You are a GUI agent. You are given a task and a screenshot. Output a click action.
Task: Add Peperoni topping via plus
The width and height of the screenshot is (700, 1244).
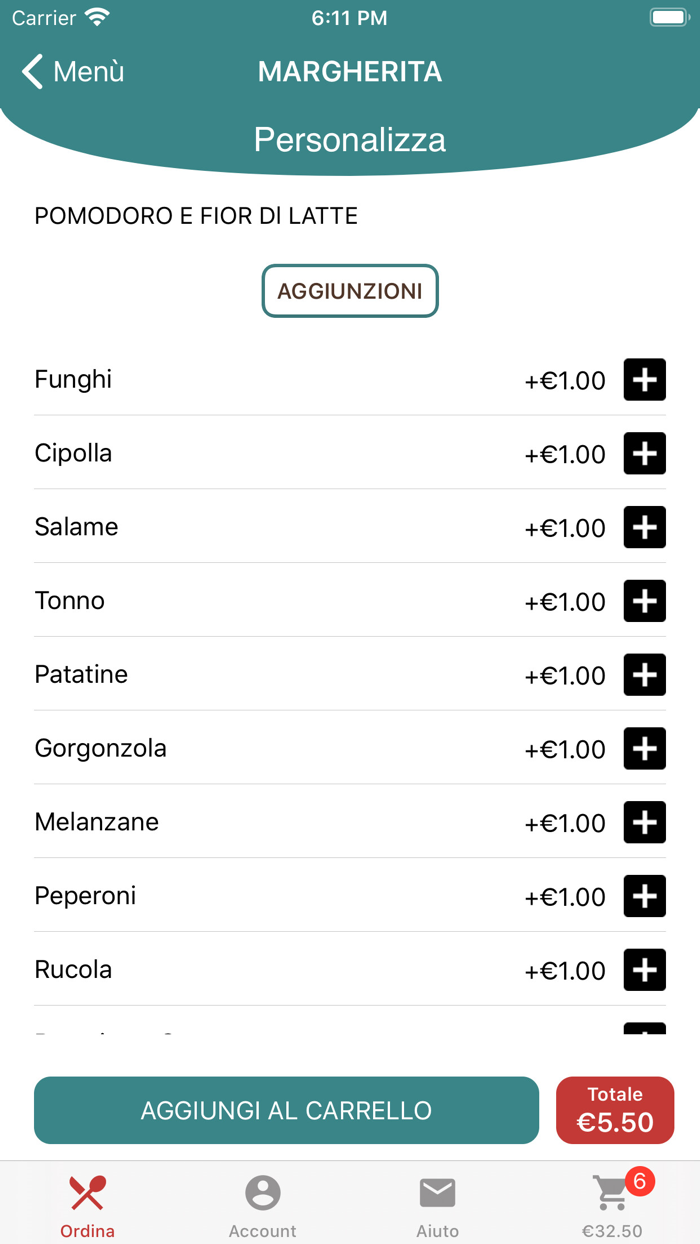pyautogui.click(x=645, y=896)
